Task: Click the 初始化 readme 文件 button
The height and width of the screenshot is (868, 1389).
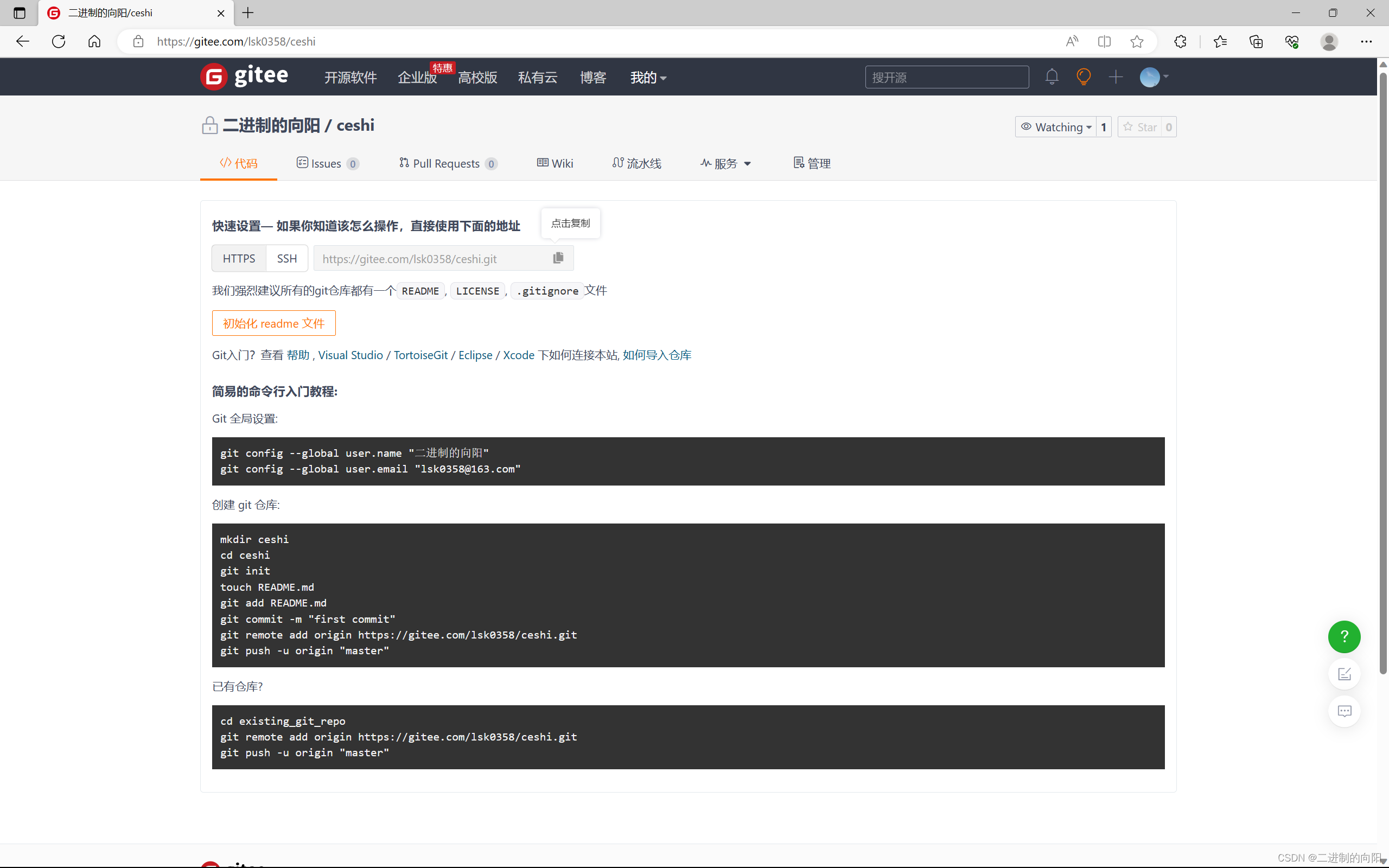Action: tap(273, 323)
